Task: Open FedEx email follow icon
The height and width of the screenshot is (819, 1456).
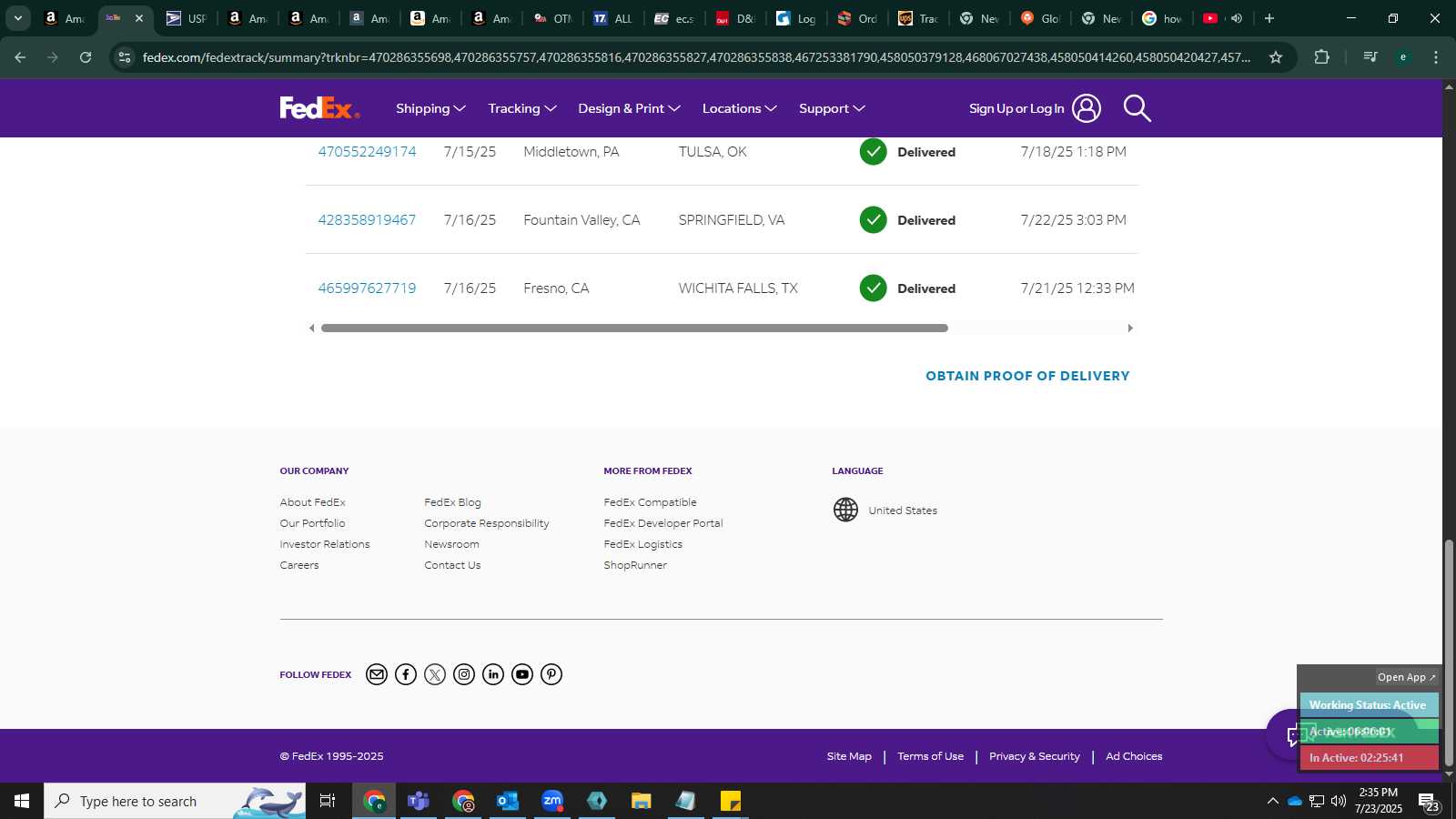Action: [377, 674]
